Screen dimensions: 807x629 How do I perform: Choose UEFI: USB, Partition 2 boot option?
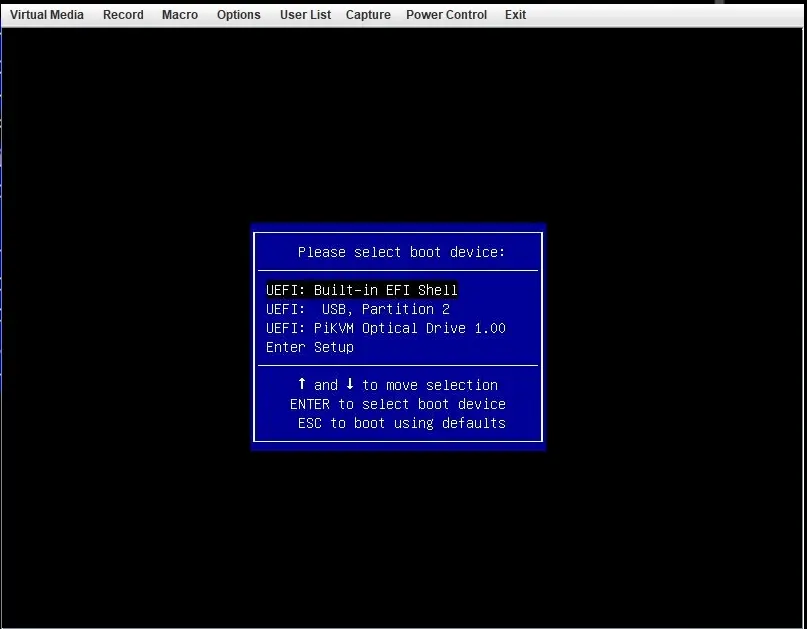tap(358, 309)
